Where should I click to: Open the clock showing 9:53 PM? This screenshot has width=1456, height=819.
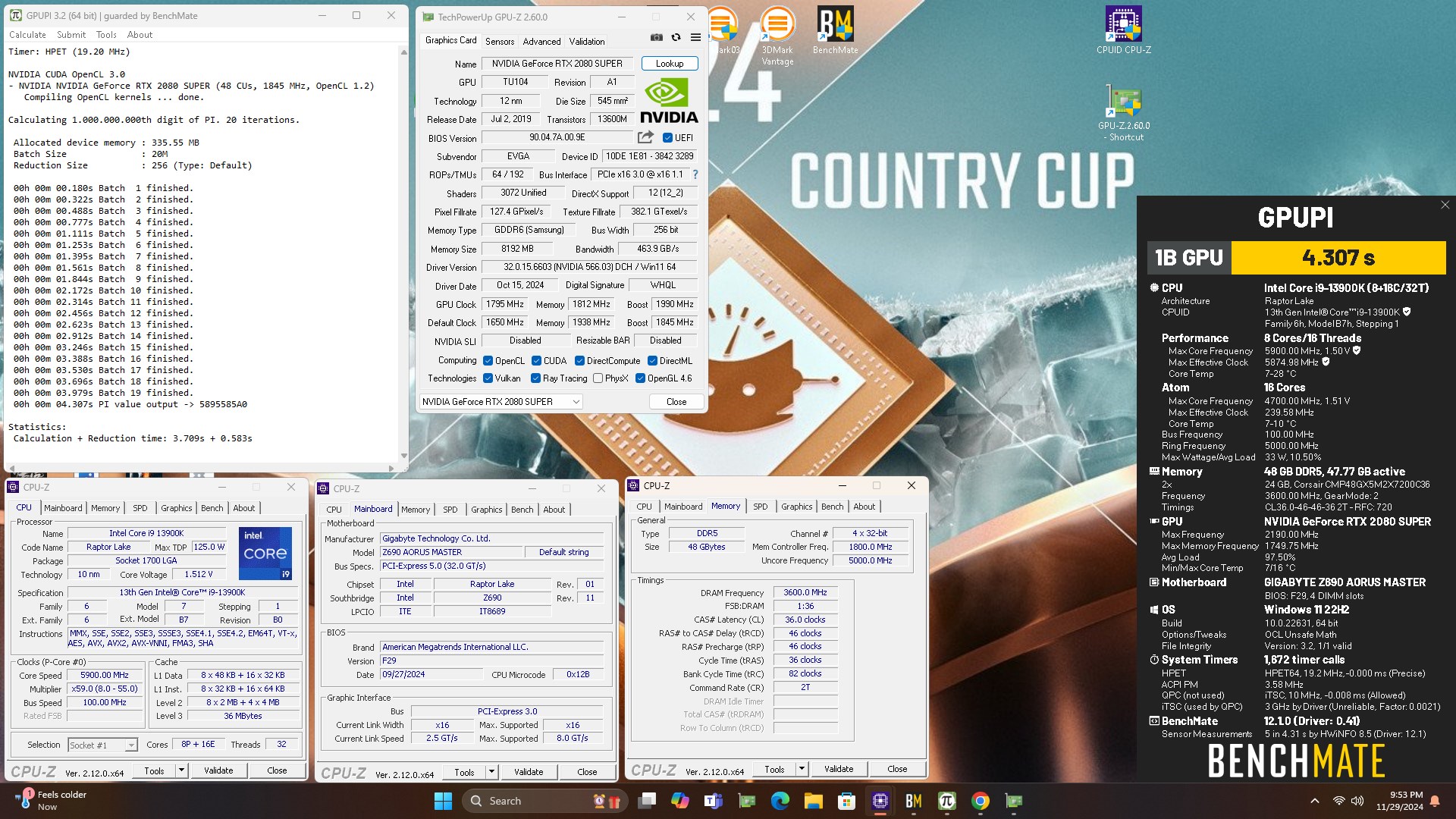pyautogui.click(x=1400, y=801)
